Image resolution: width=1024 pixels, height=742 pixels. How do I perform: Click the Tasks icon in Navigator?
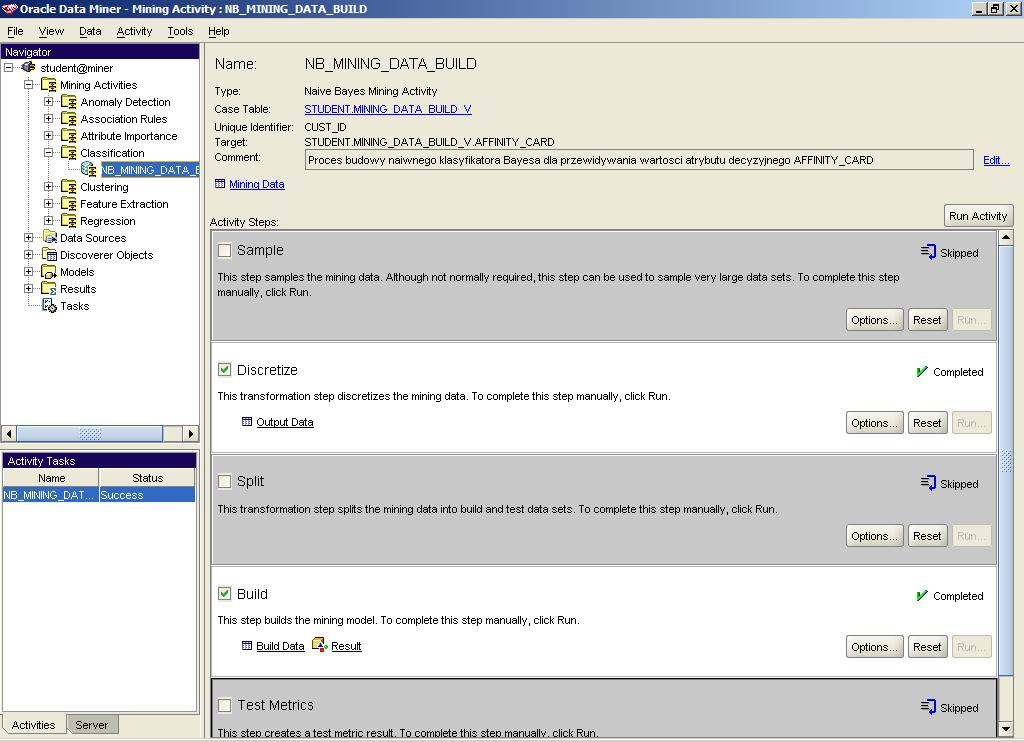[49, 305]
